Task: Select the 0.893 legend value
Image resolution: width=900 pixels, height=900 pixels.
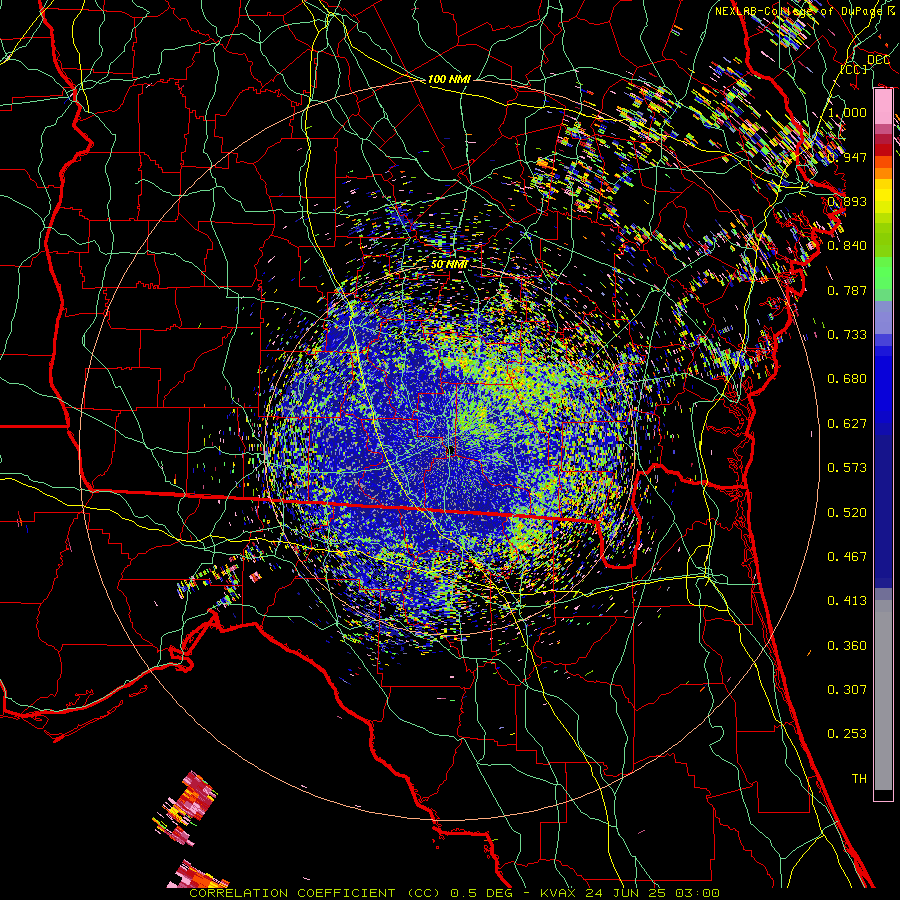Action: pyautogui.click(x=847, y=201)
